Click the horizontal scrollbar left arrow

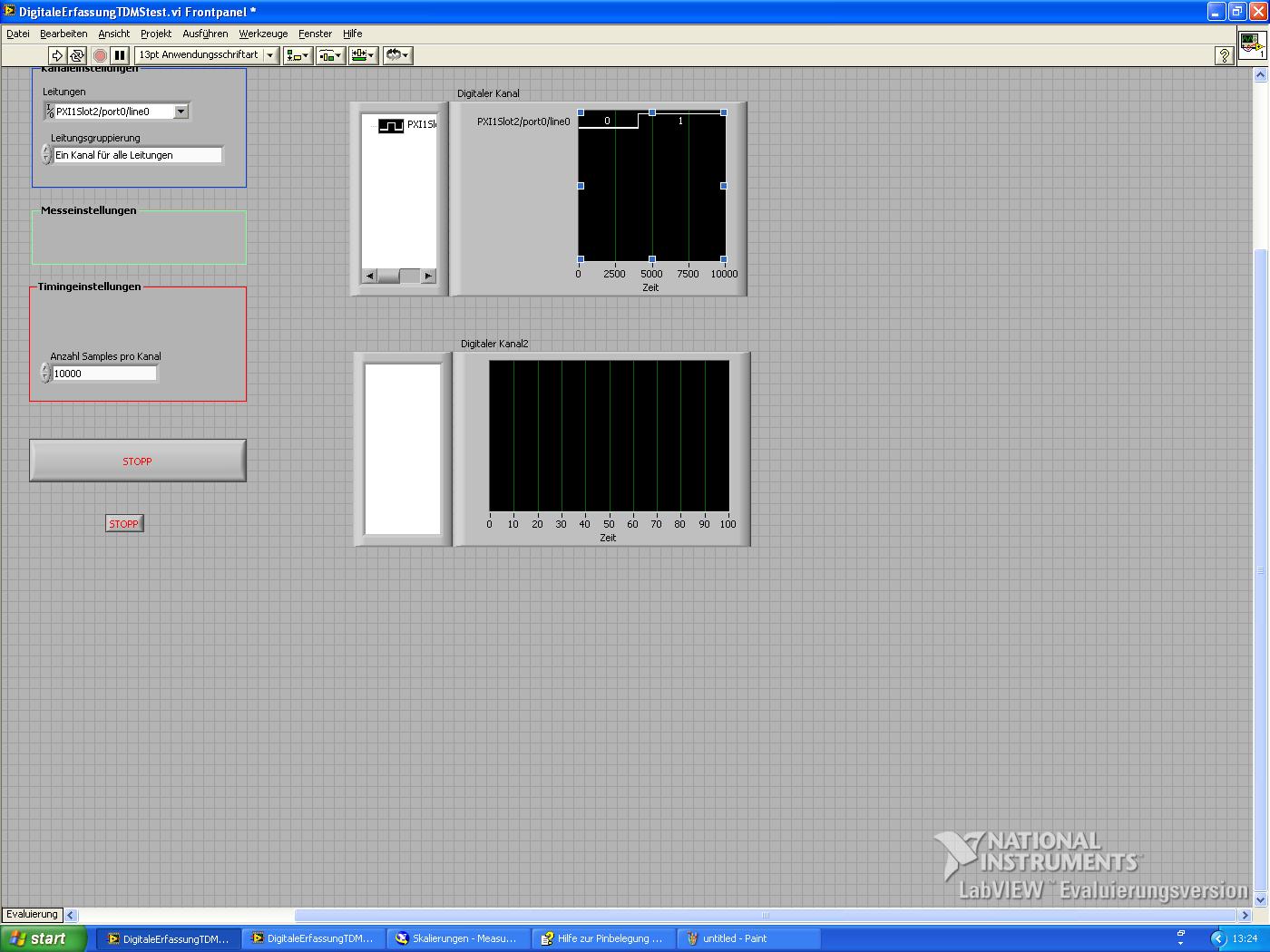71,915
